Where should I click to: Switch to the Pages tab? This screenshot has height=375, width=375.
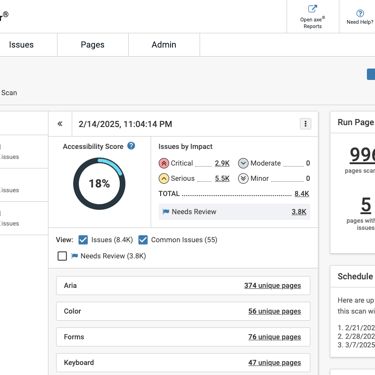tap(93, 45)
